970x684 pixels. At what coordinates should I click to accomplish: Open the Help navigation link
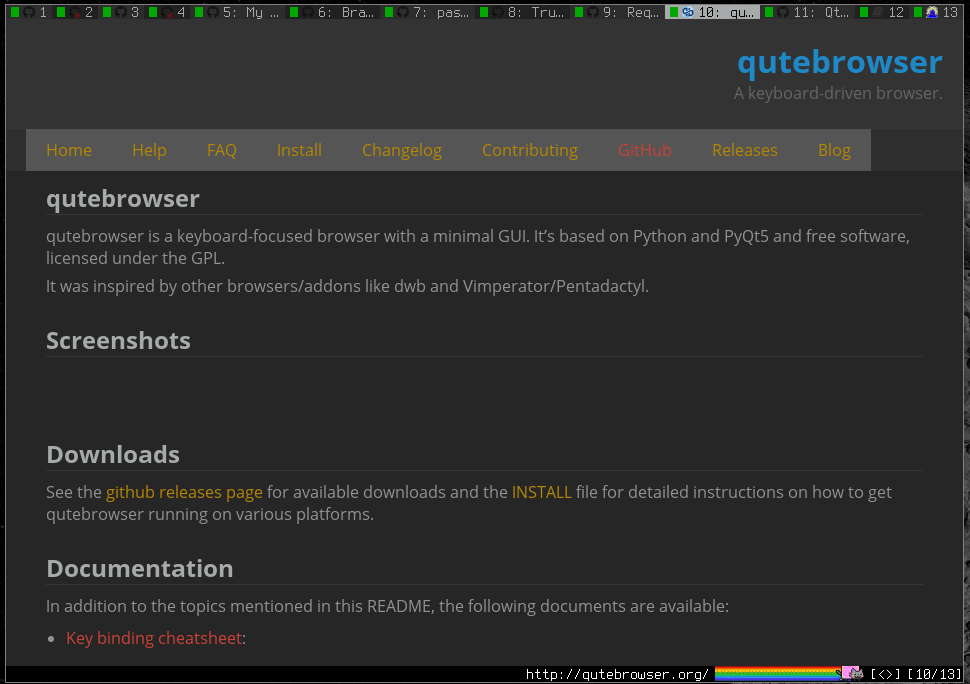149,150
